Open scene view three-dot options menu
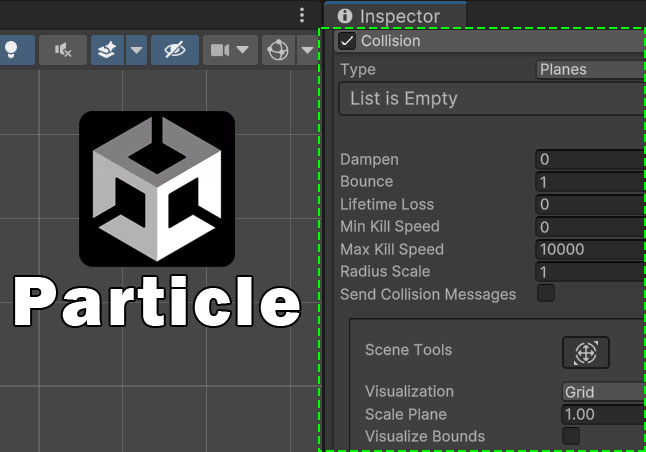 (302, 15)
